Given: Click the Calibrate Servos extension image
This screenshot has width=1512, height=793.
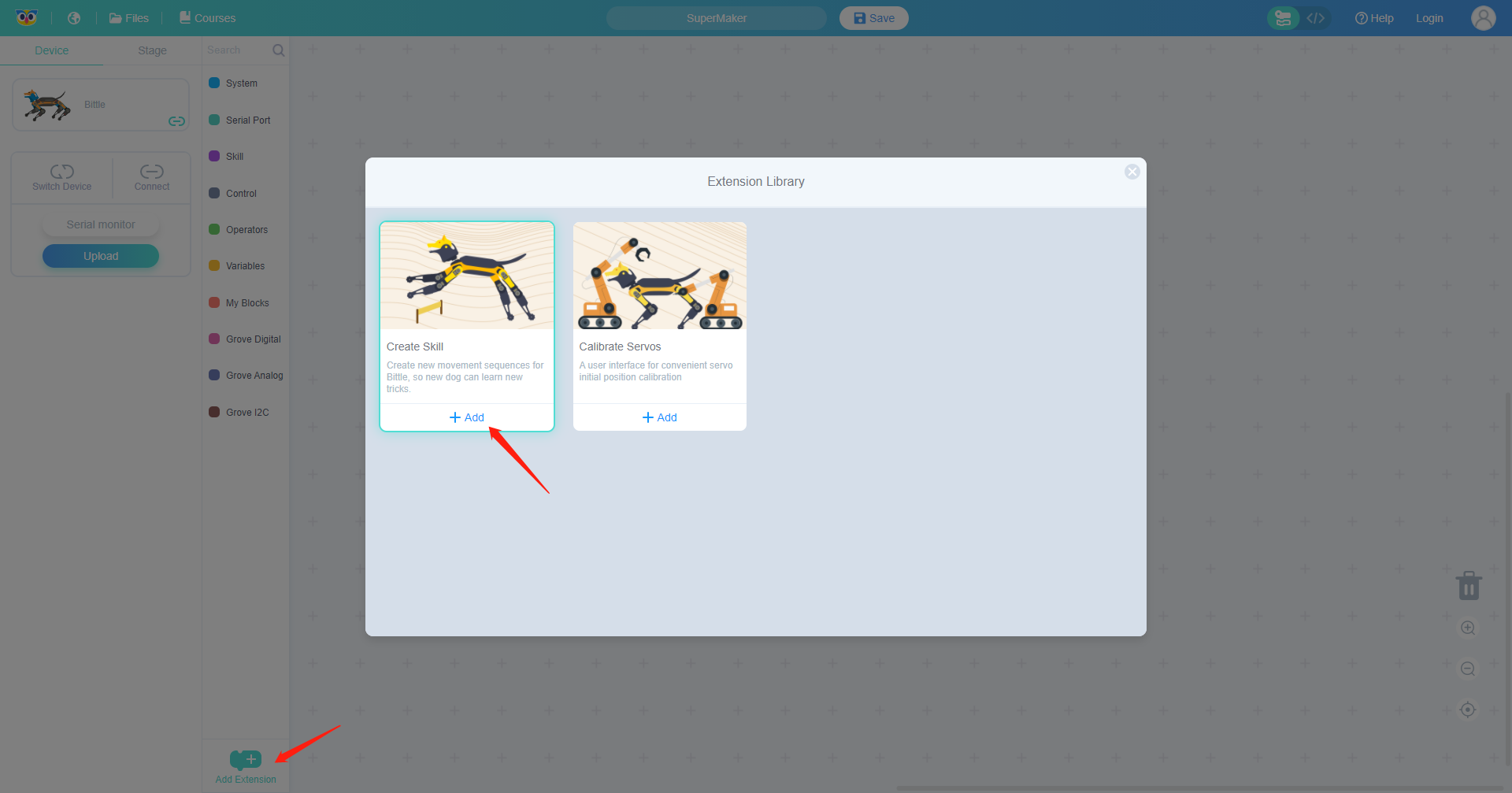Looking at the screenshot, I should pyautogui.click(x=660, y=276).
